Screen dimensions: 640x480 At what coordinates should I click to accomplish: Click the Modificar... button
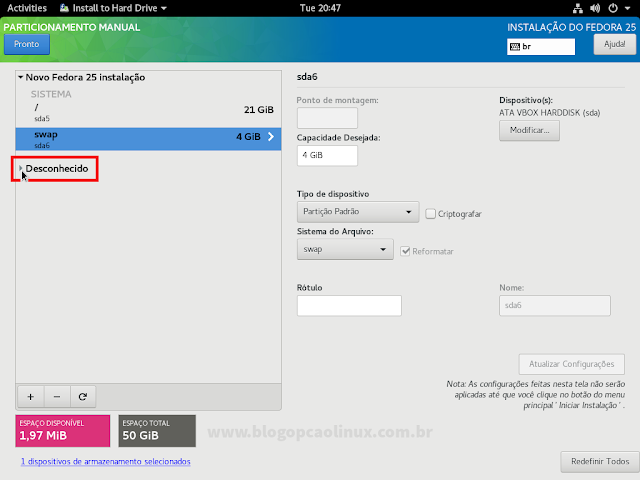(529, 131)
